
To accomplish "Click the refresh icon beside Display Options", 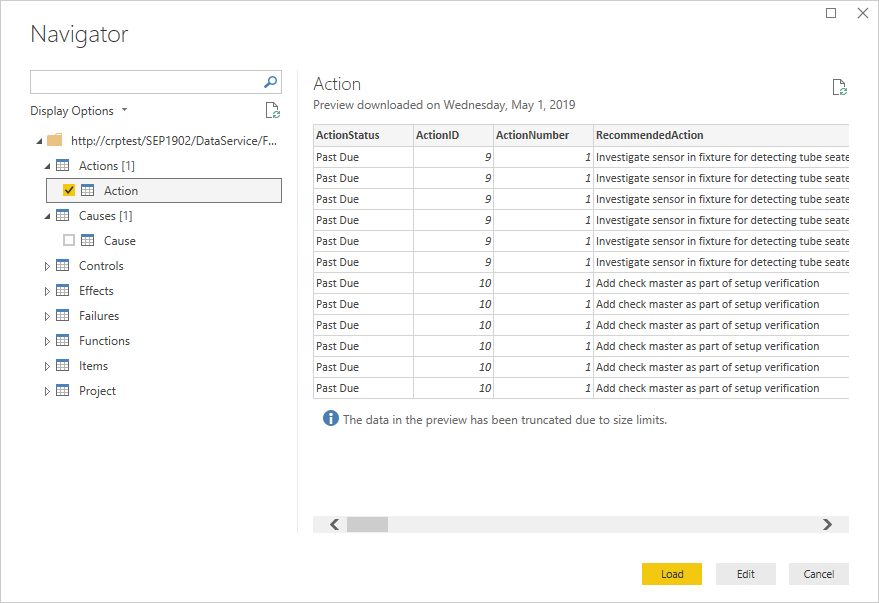I will 272,111.
